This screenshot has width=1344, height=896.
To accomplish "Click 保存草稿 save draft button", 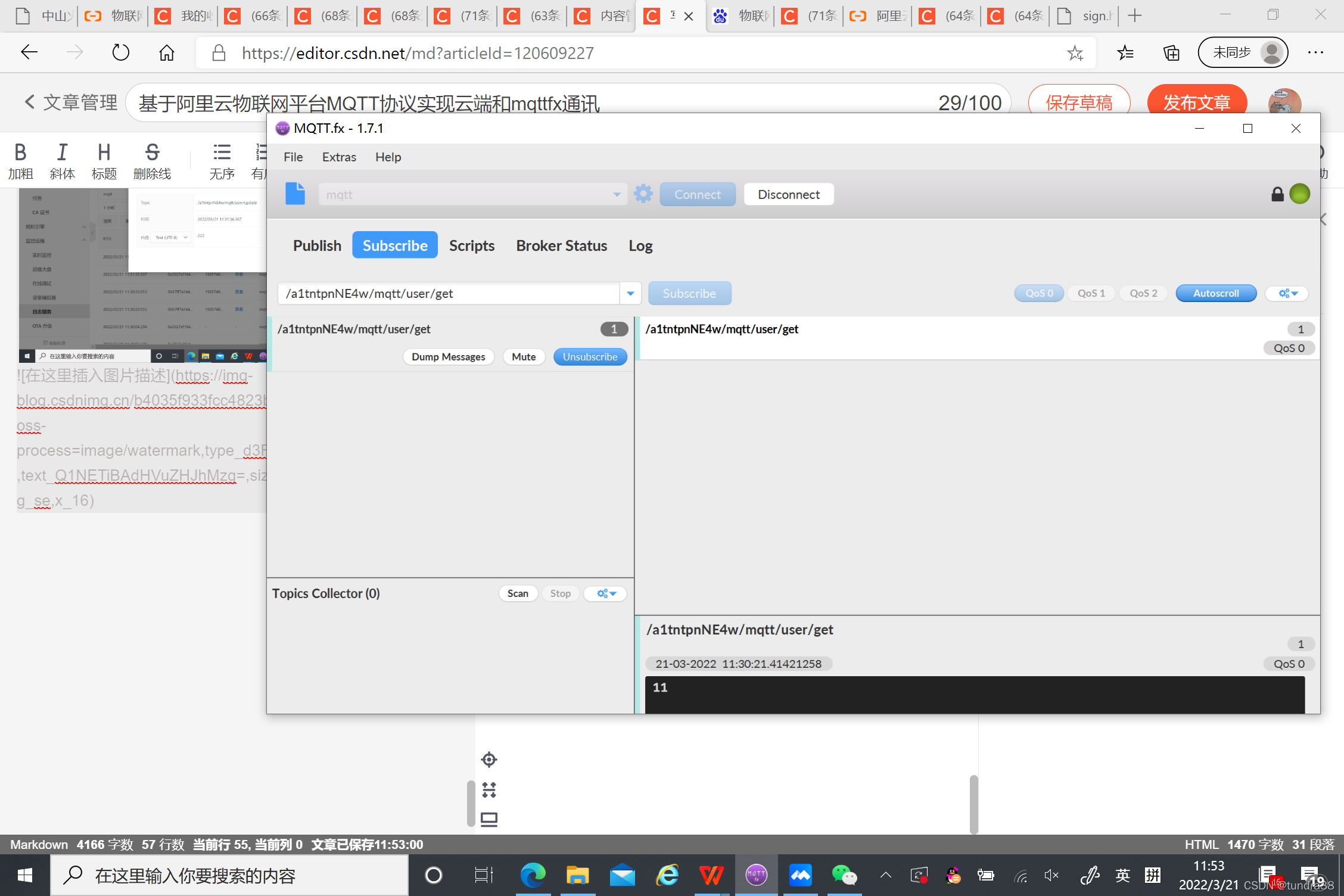I will pyautogui.click(x=1079, y=102).
